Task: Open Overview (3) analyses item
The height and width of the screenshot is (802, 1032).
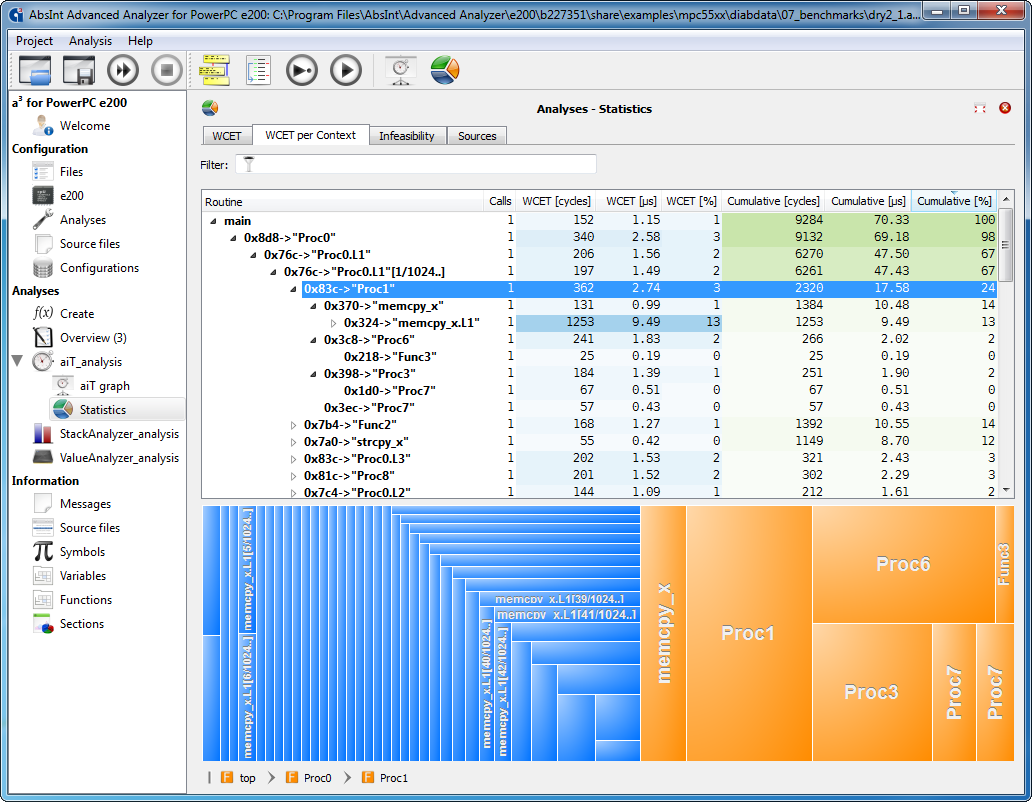Action: 93,338
